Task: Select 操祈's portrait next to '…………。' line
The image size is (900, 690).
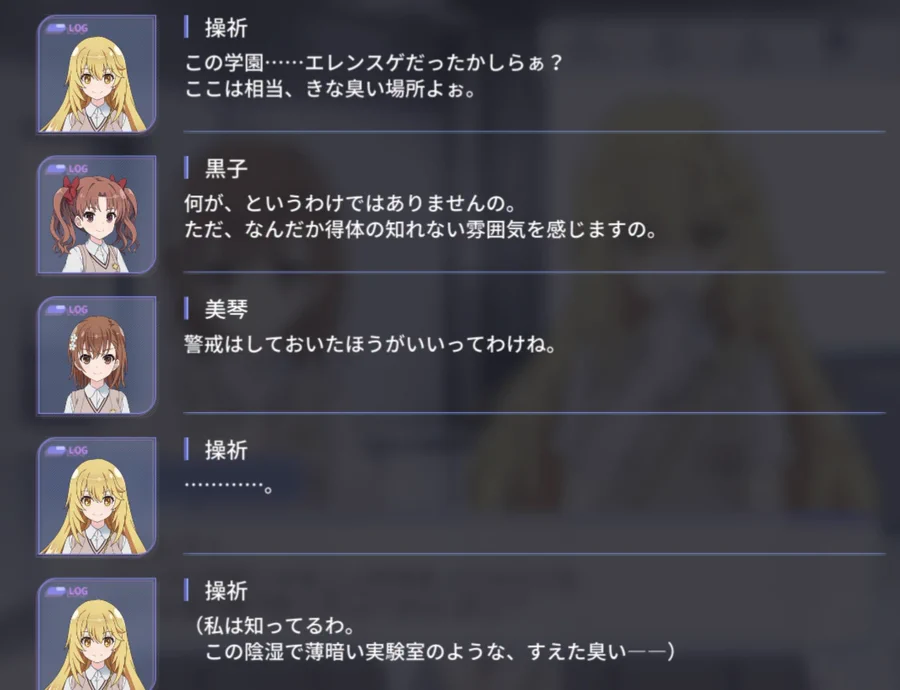Action: [x=96, y=497]
